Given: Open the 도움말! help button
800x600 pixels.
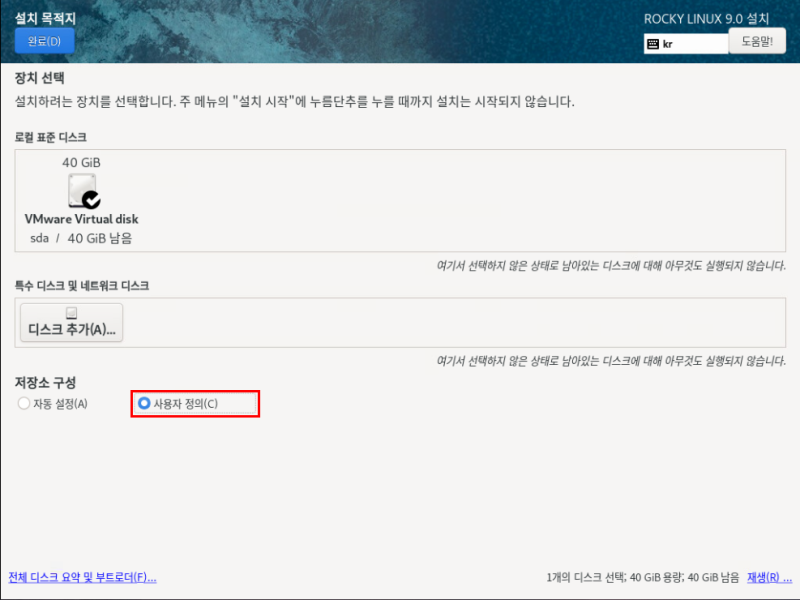Looking at the screenshot, I should [x=757, y=41].
